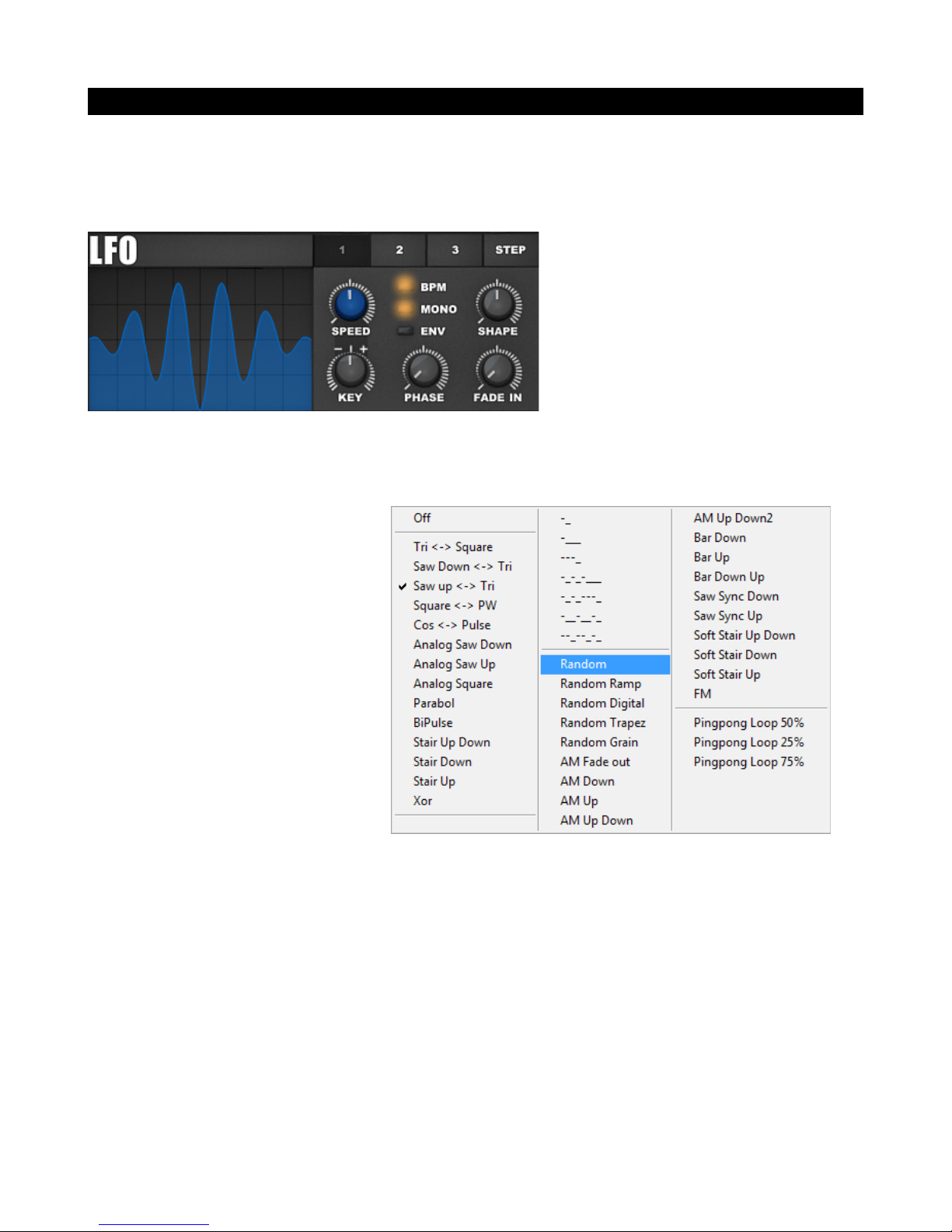Select Stair Up Down in first column
The height and width of the screenshot is (1232, 952).
[x=452, y=742]
